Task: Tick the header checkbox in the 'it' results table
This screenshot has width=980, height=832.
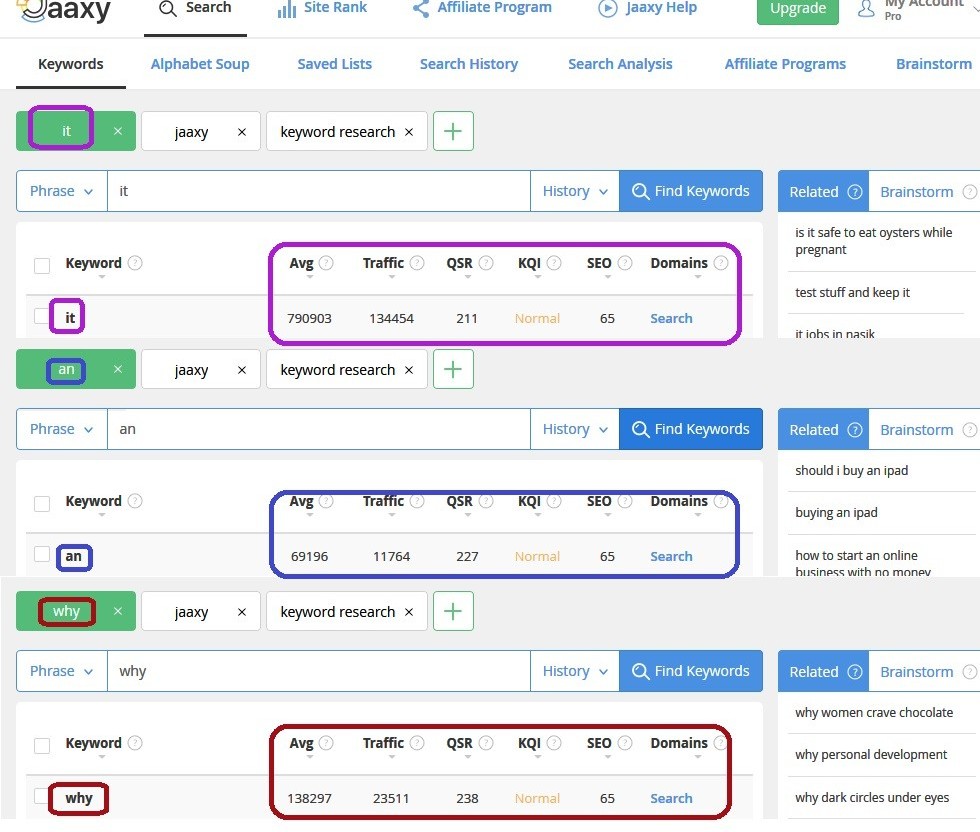Action: (42, 265)
